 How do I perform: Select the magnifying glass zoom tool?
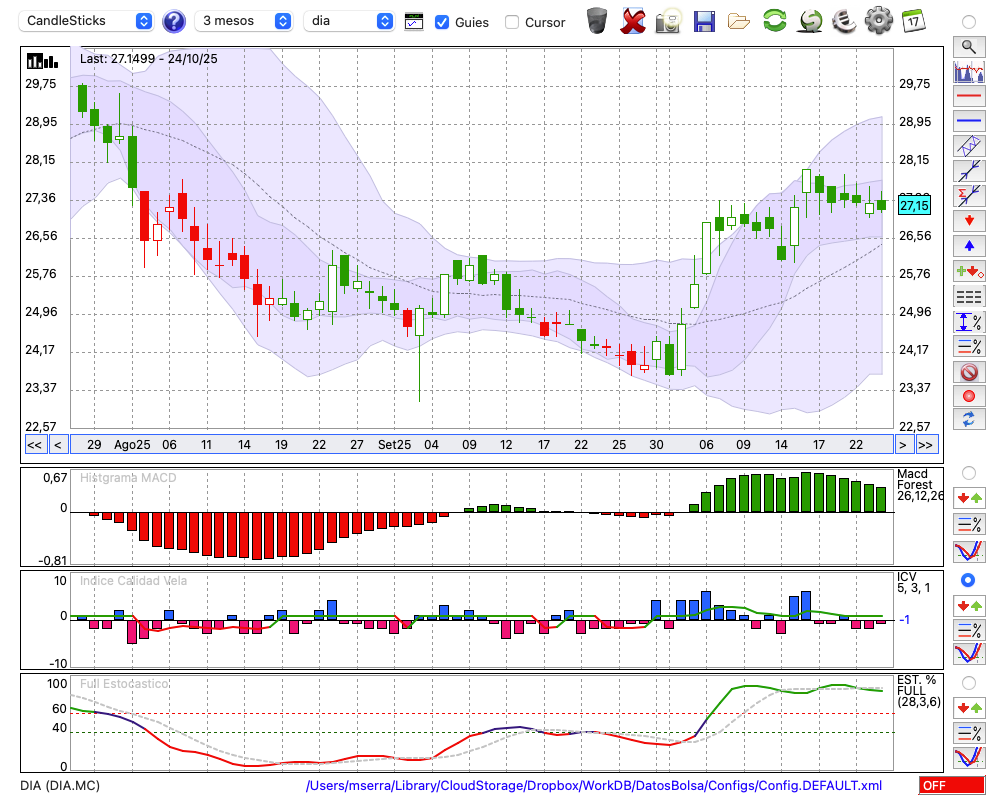969,47
